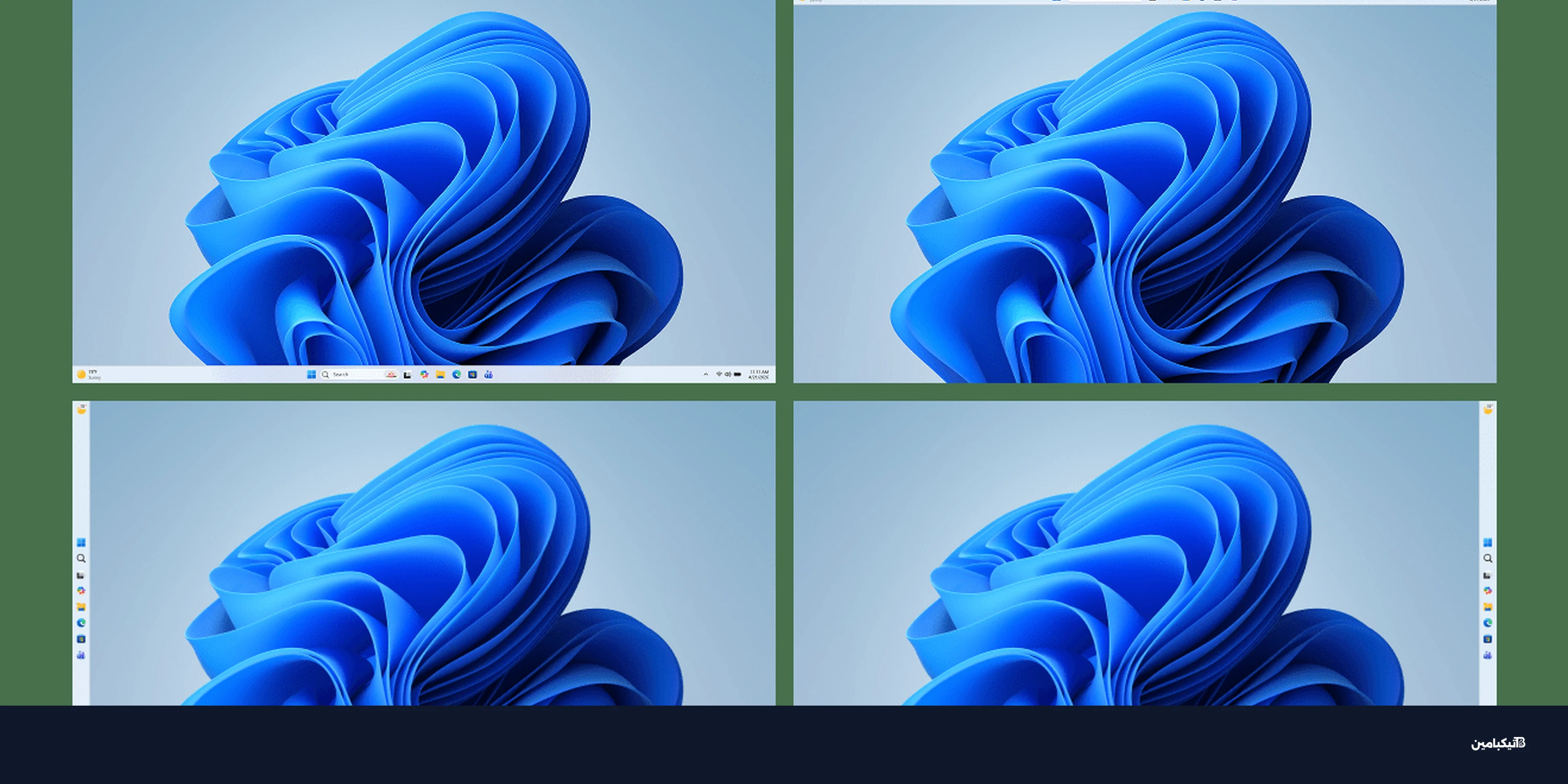Open Start on right vertical taskbar
The width and height of the screenshot is (1568, 784).
[x=1488, y=543]
